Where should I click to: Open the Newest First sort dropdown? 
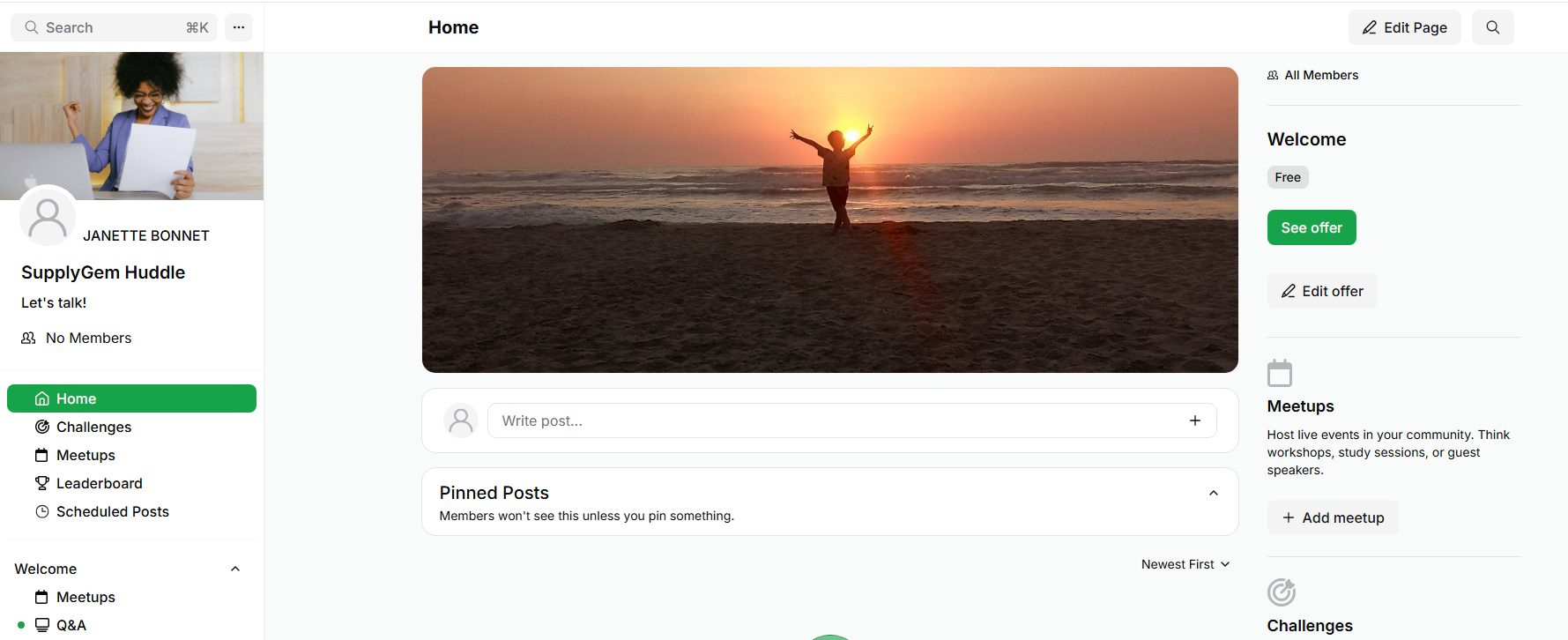1185,564
